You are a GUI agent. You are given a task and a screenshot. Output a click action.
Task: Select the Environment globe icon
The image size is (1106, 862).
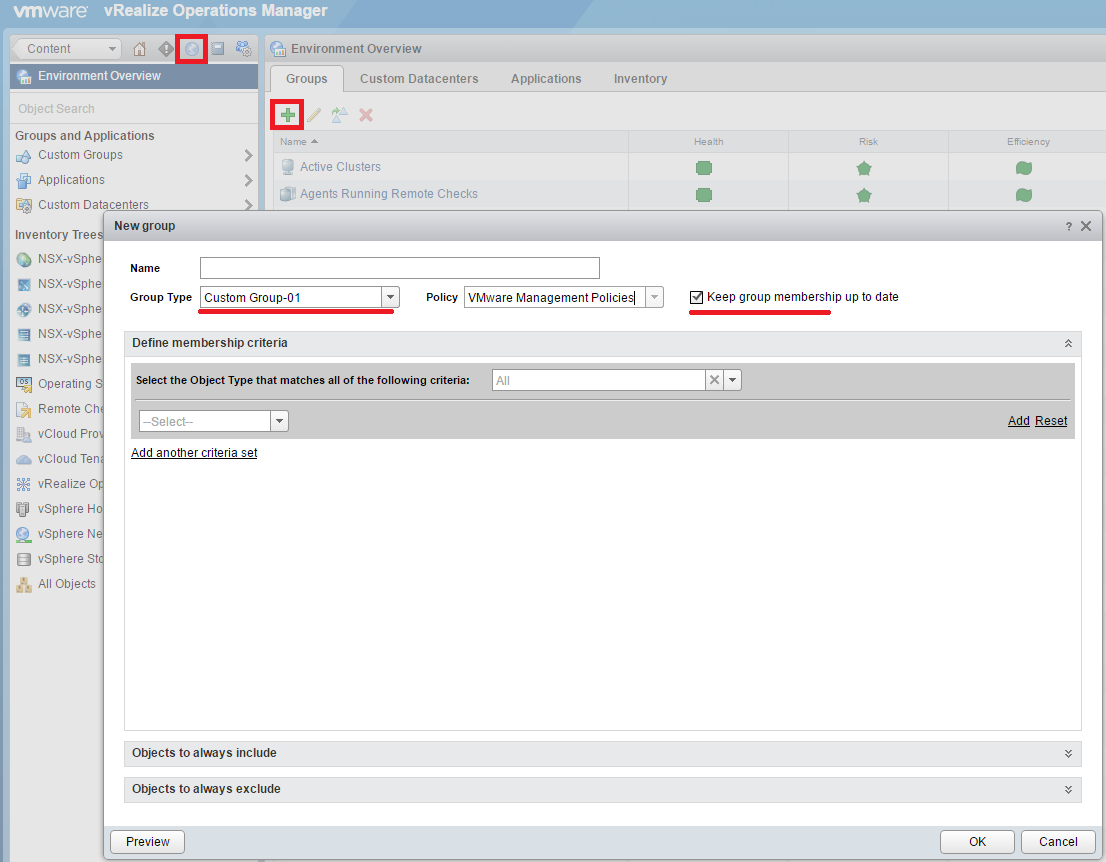[191, 49]
